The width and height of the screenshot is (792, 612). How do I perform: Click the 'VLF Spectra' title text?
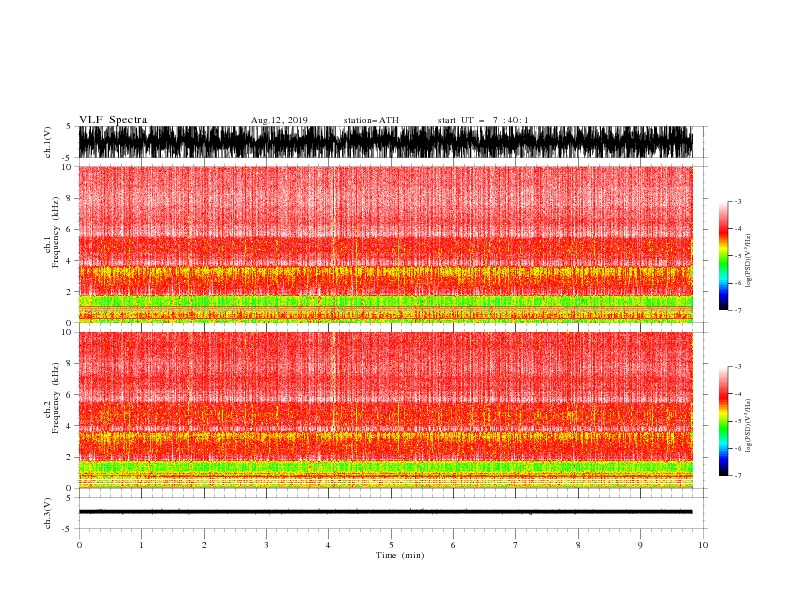113,120
